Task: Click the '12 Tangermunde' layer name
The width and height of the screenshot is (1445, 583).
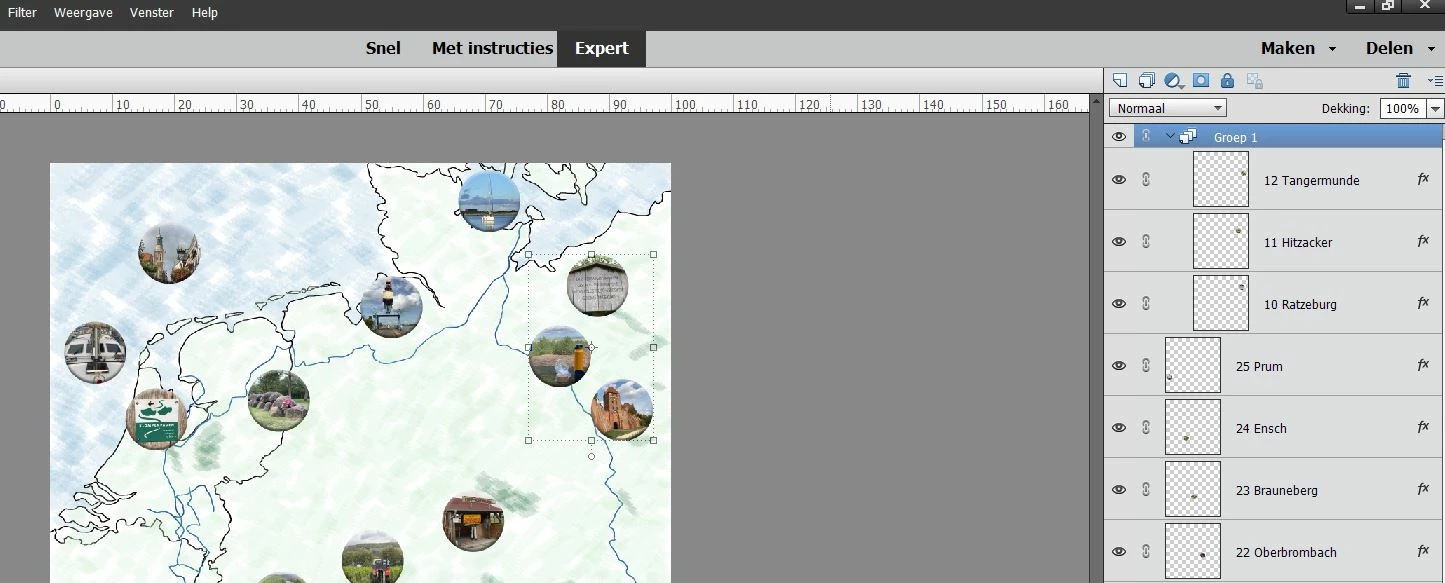Action: 1311,181
